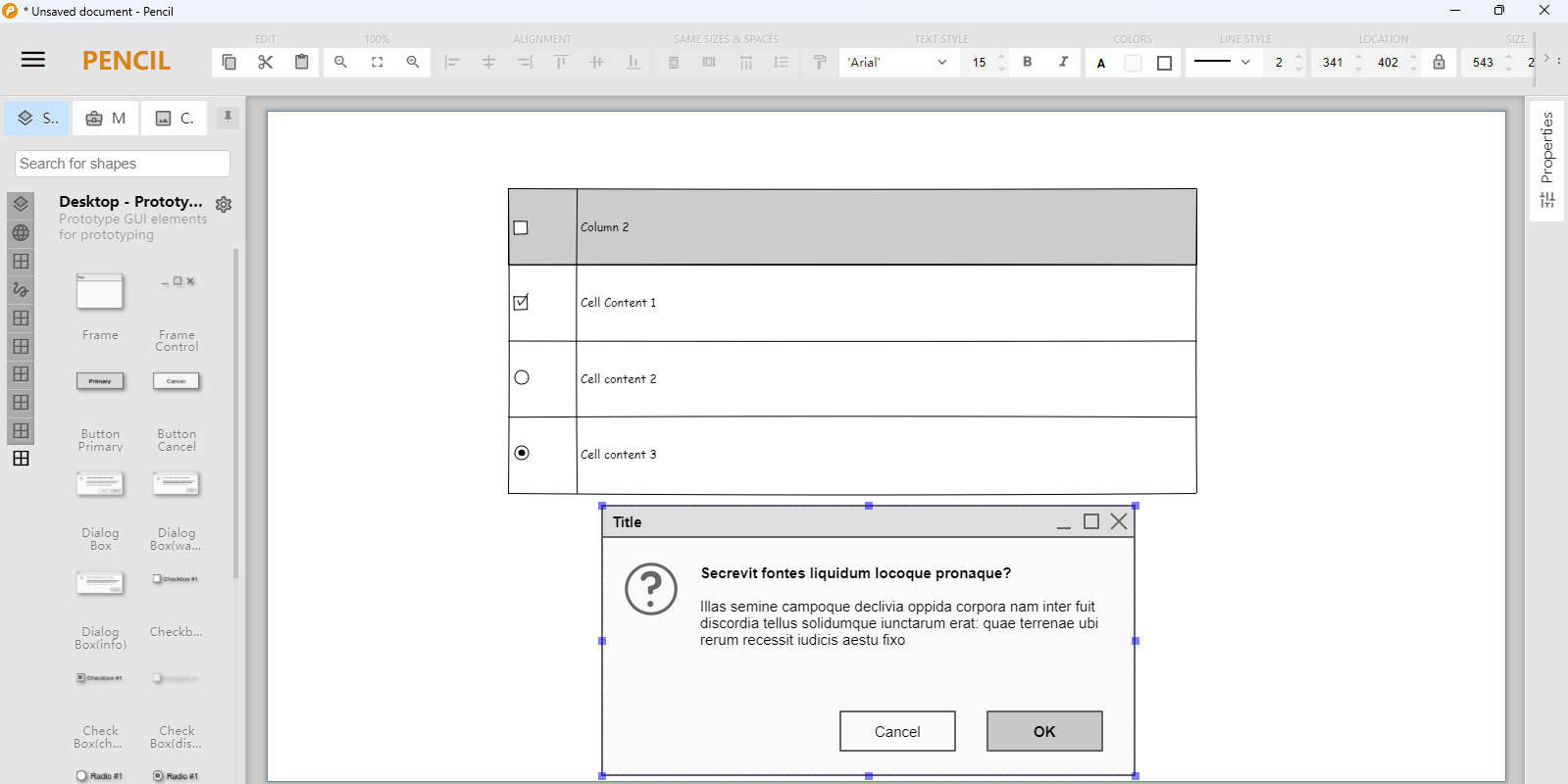The width and height of the screenshot is (1568, 784).
Task: Click the Paste clipboard icon
Action: coord(302,62)
